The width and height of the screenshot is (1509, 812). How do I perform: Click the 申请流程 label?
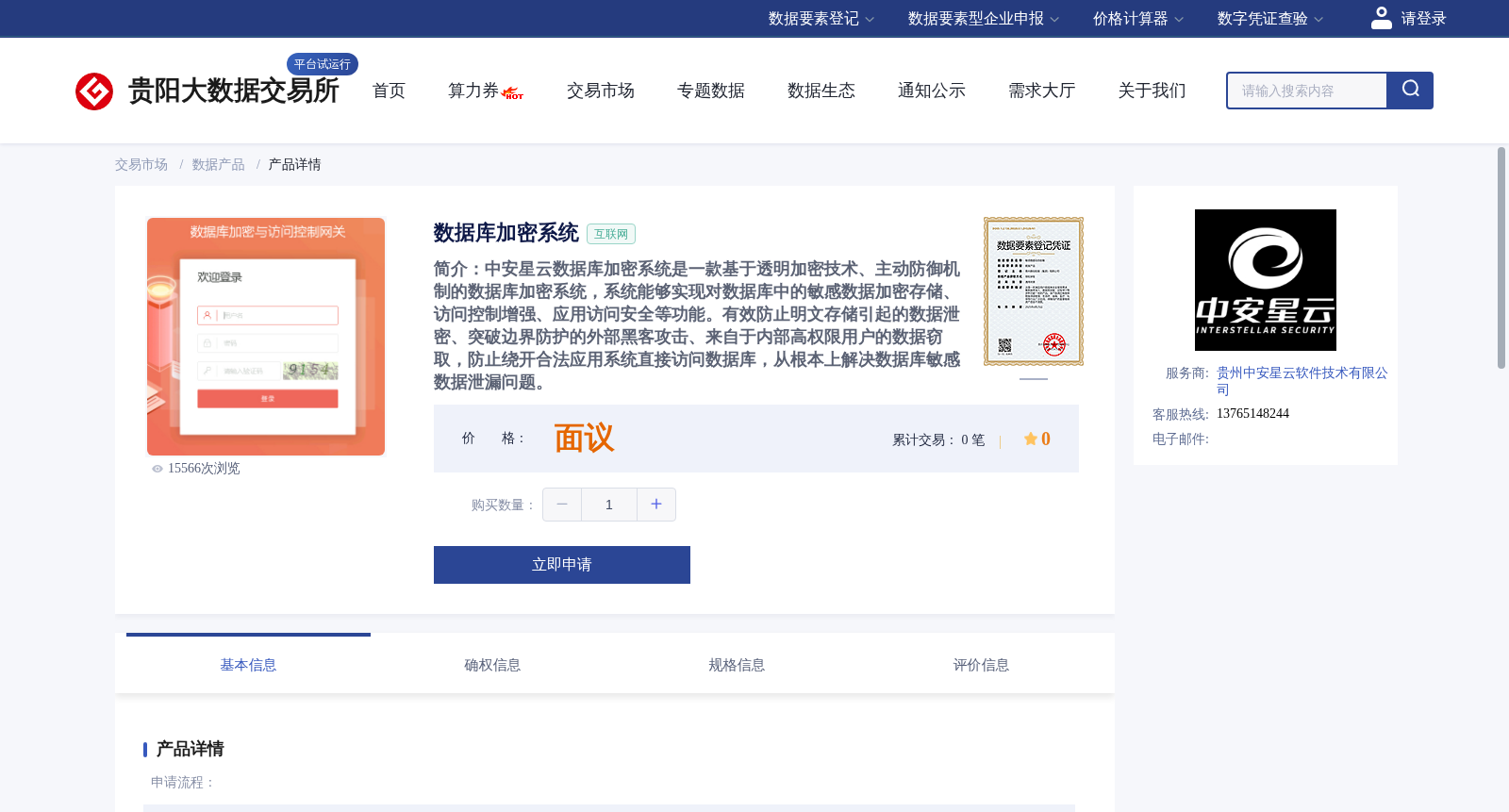coord(183,783)
